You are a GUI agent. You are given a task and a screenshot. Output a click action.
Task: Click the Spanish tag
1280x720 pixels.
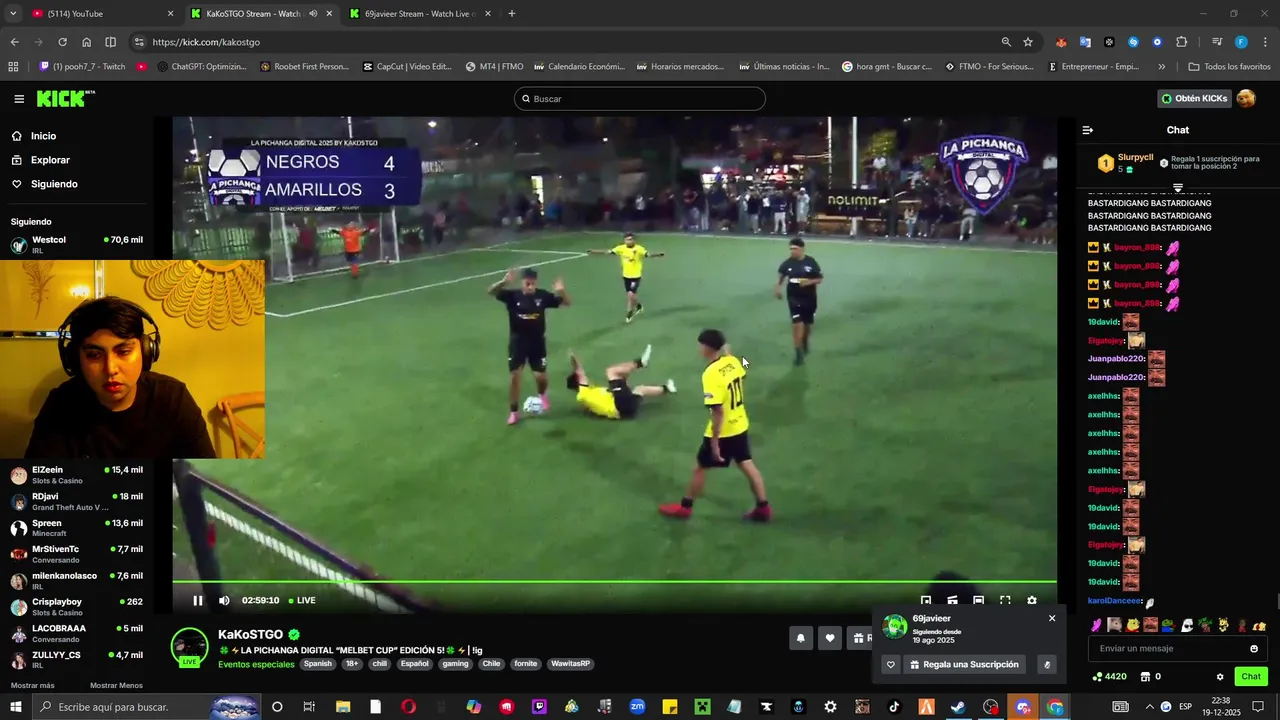pyautogui.click(x=318, y=664)
